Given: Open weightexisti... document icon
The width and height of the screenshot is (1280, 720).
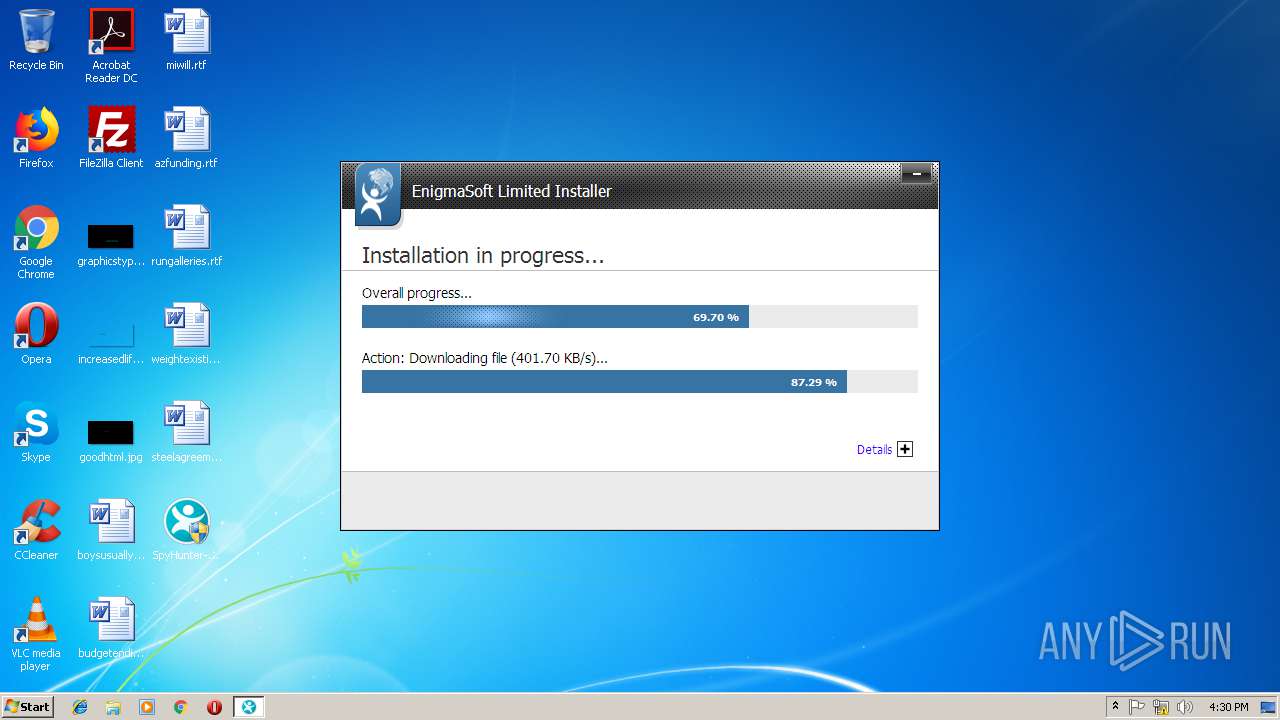Looking at the screenshot, I should point(186,334).
